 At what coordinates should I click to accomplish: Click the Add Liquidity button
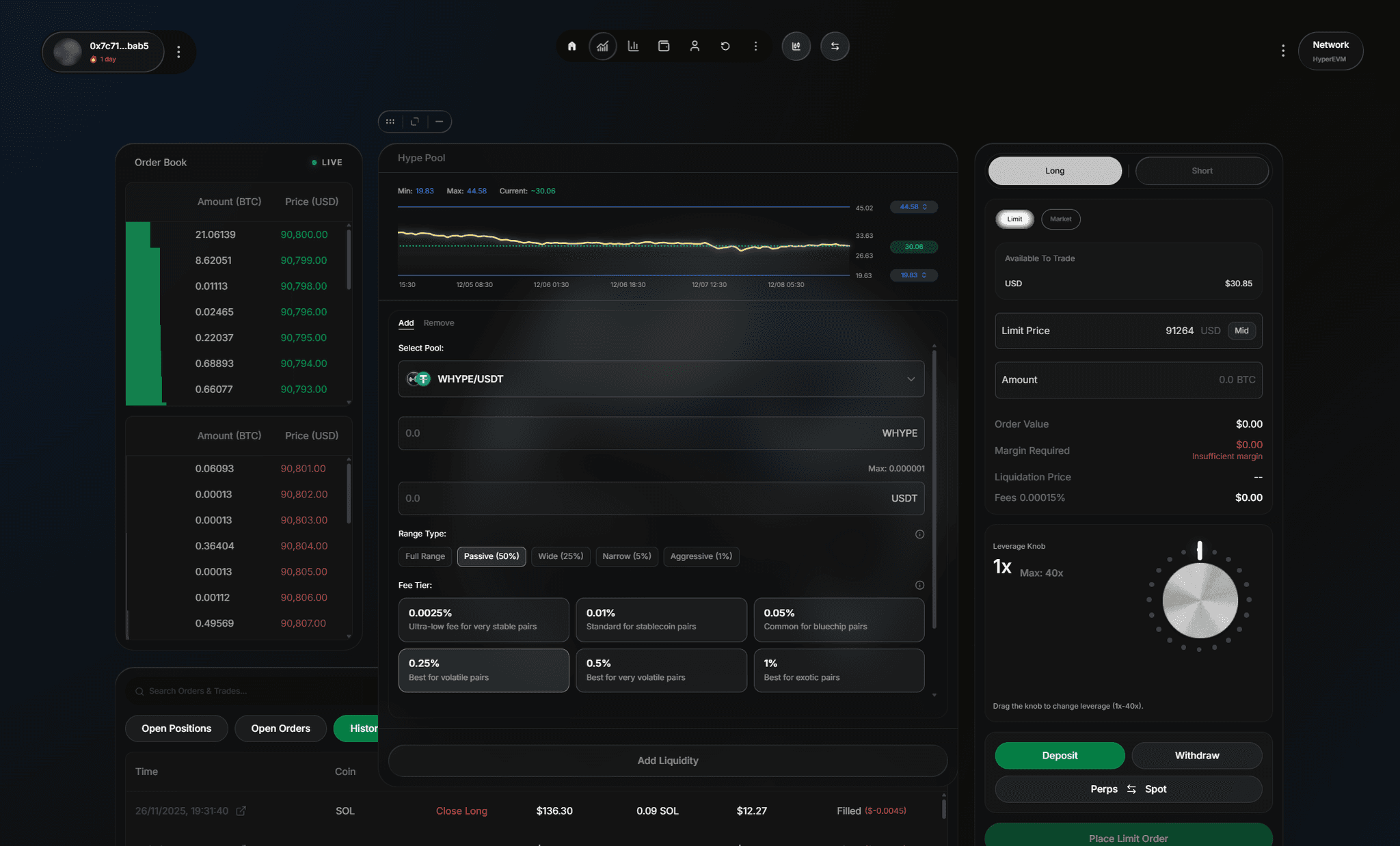(x=667, y=760)
